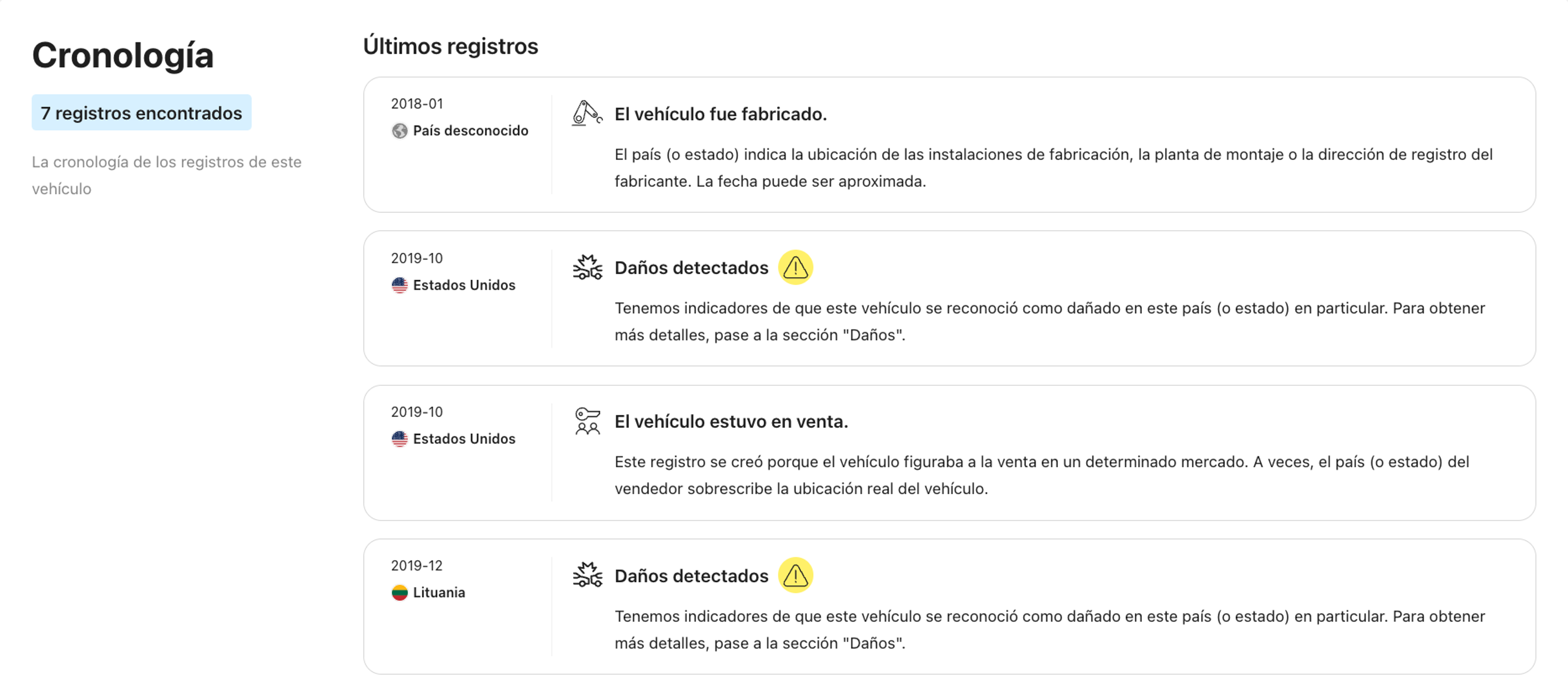Click the 2019-12 date label
The image size is (1568, 687).
[417, 565]
